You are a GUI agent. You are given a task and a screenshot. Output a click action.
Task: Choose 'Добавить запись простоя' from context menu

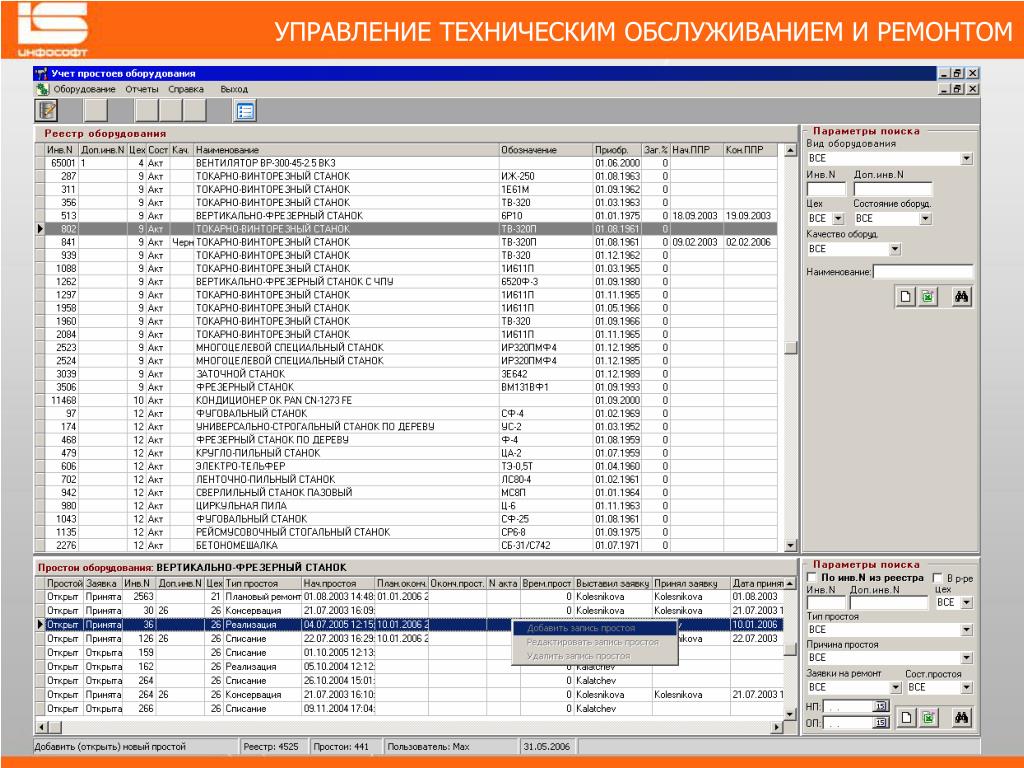click(x=595, y=628)
